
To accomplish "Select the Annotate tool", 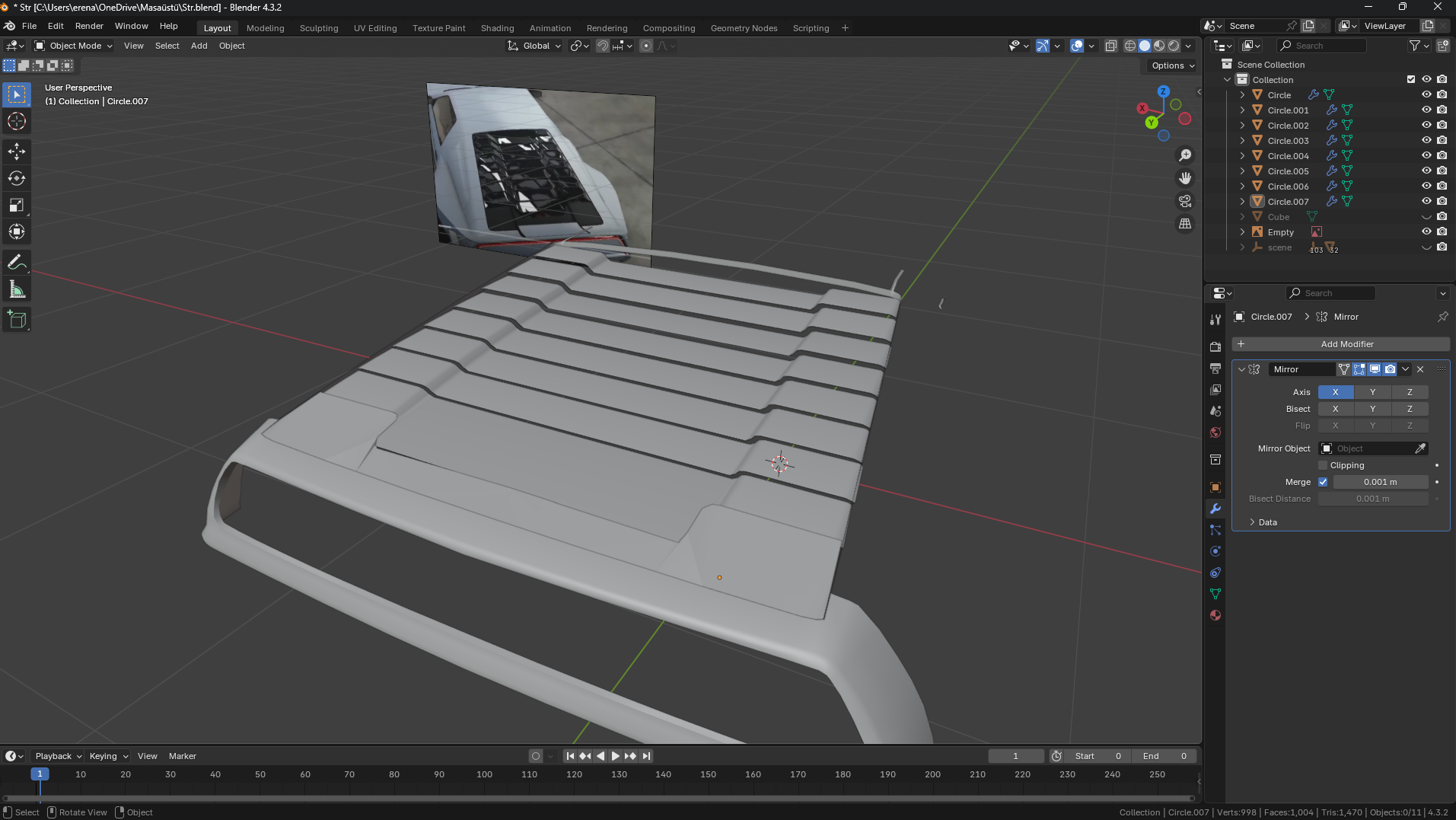I will pos(17,262).
